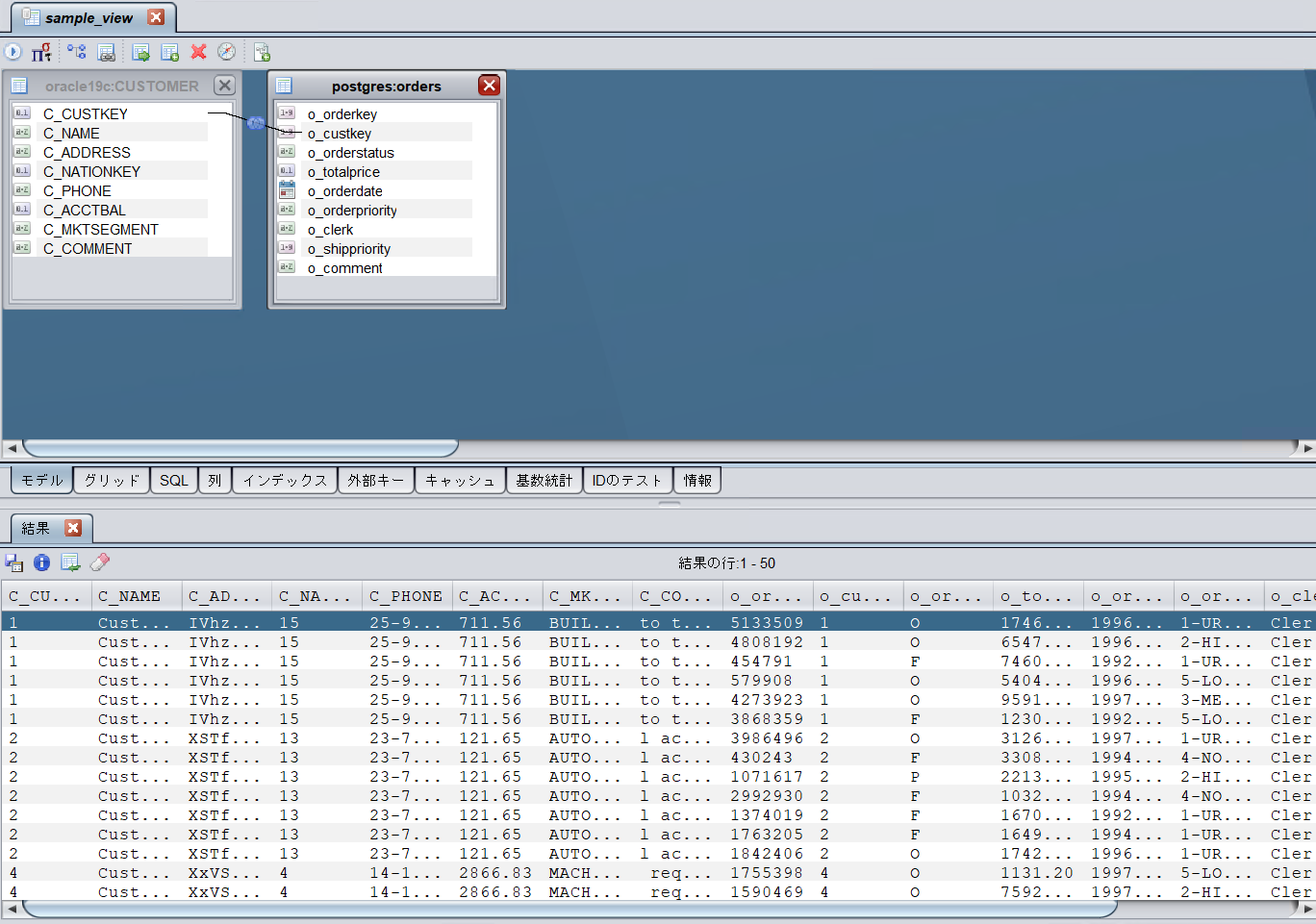The image size is (1316, 924).
Task: Click the blue tree-diagram toolbar icon
Action: (x=77, y=52)
